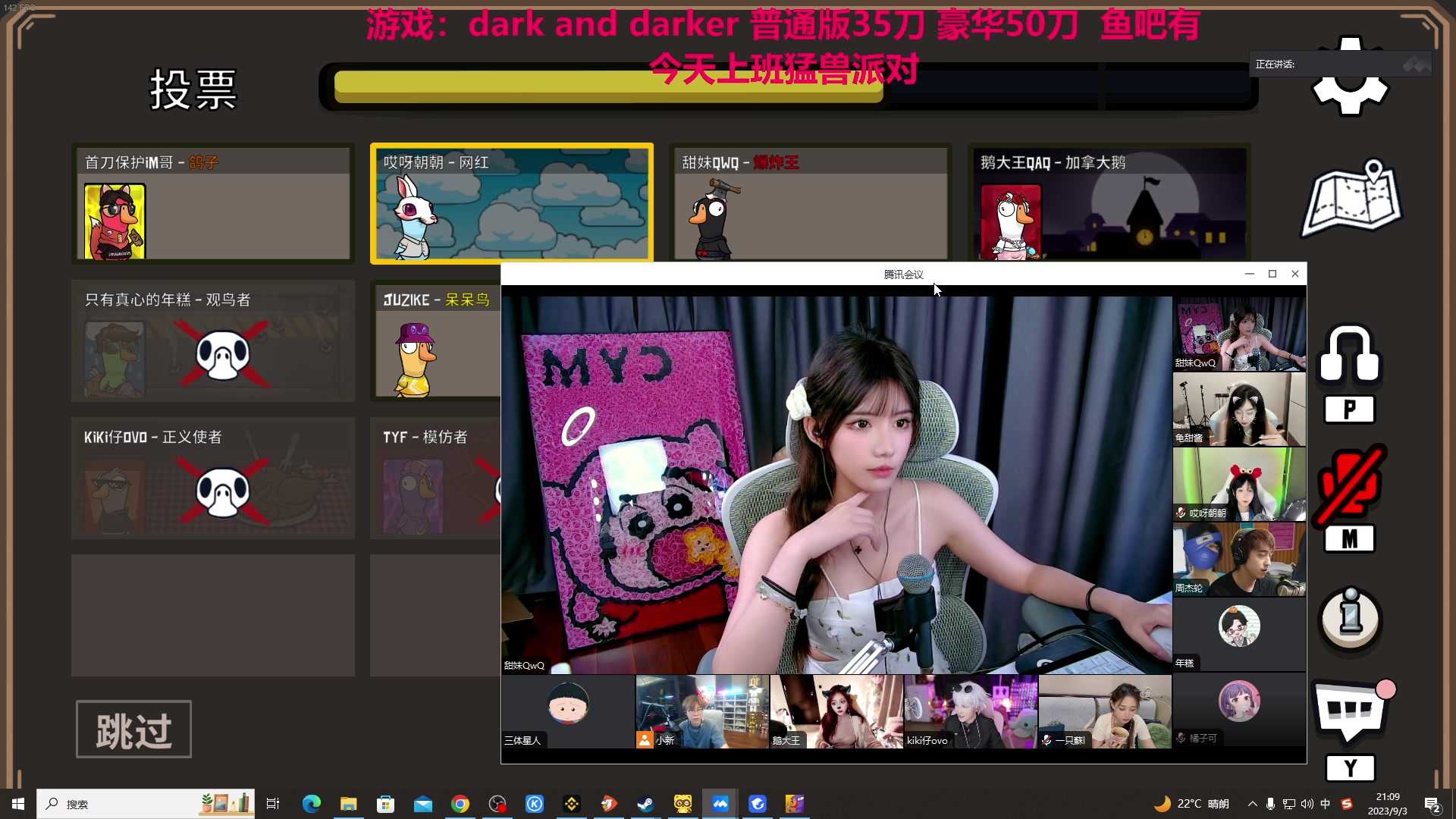Select 鹅大王 video tile
Image resolution: width=1456 pixels, height=819 pixels.
coord(836,711)
